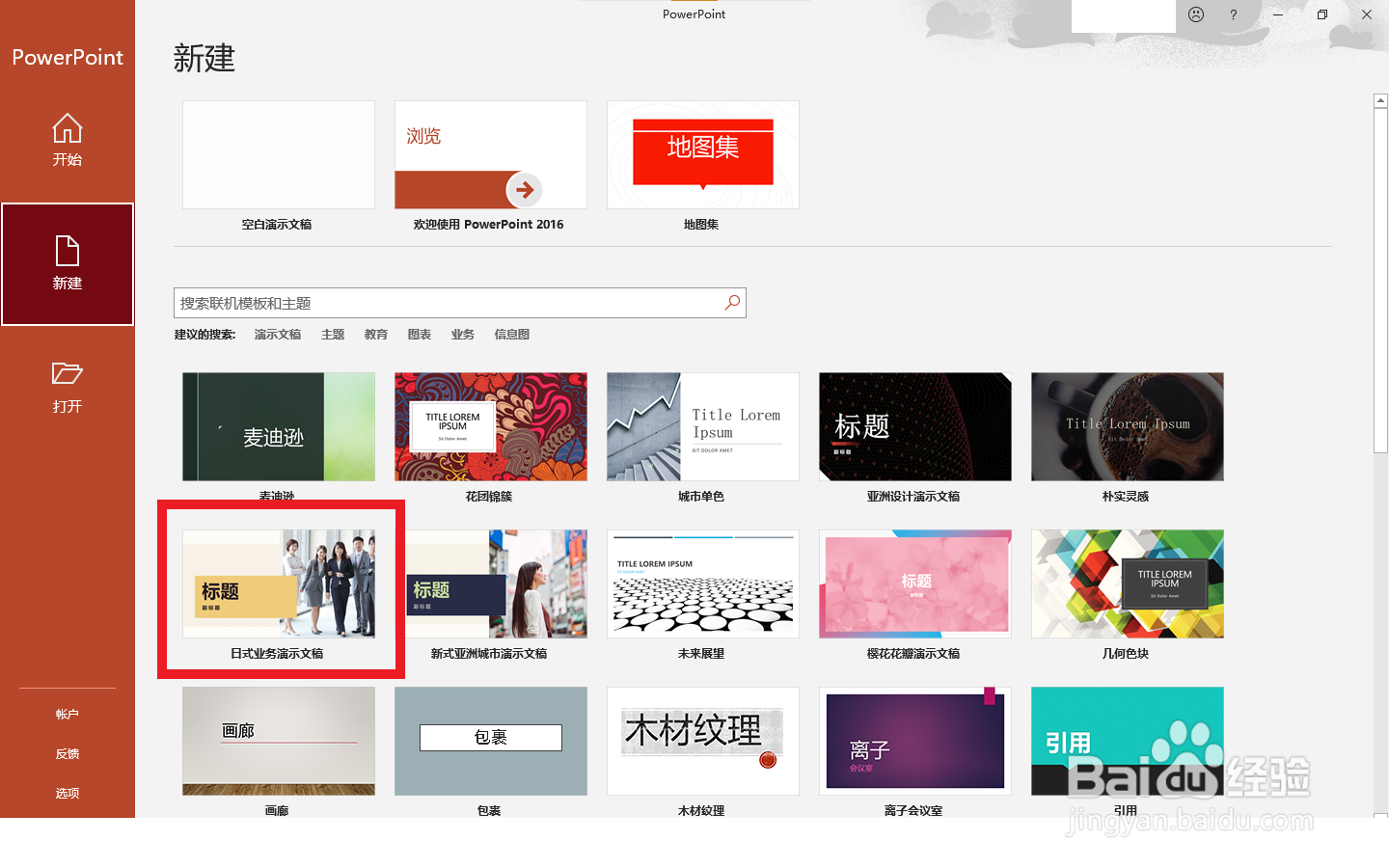Select the 麦迪逊 template thumbnail
The image size is (1389, 868).
279,426
